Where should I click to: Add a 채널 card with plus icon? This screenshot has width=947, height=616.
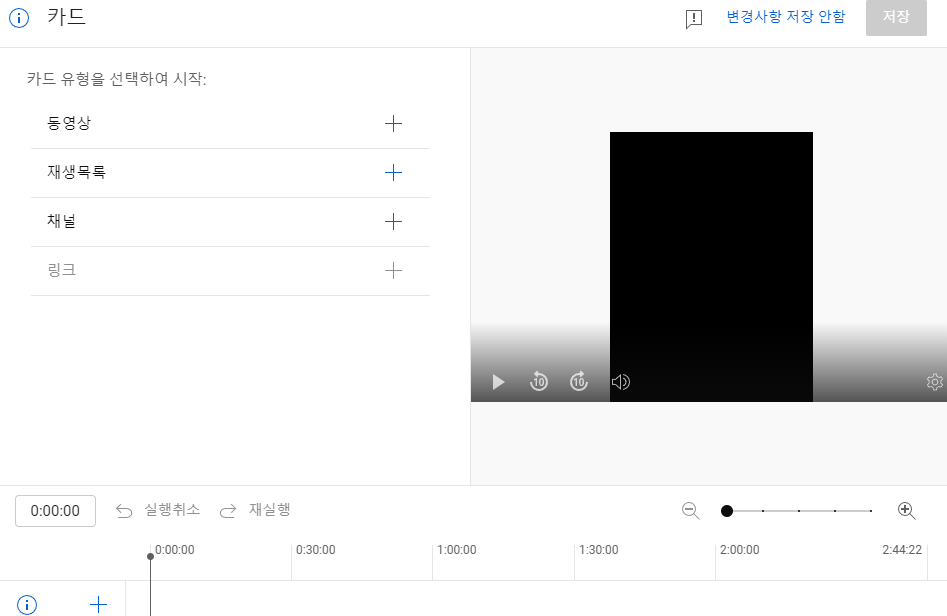coord(393,222)
